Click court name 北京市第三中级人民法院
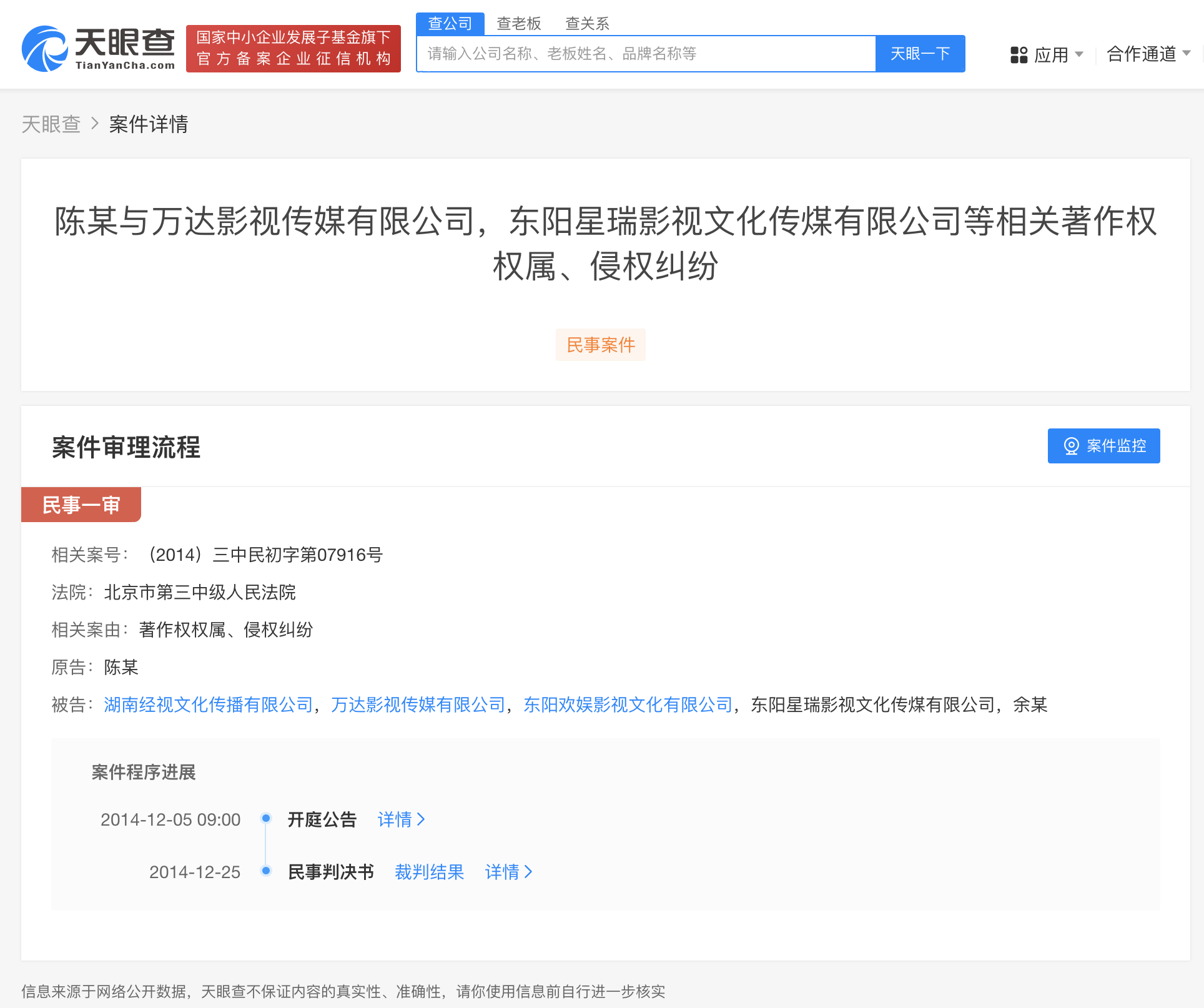 (200, 592)
